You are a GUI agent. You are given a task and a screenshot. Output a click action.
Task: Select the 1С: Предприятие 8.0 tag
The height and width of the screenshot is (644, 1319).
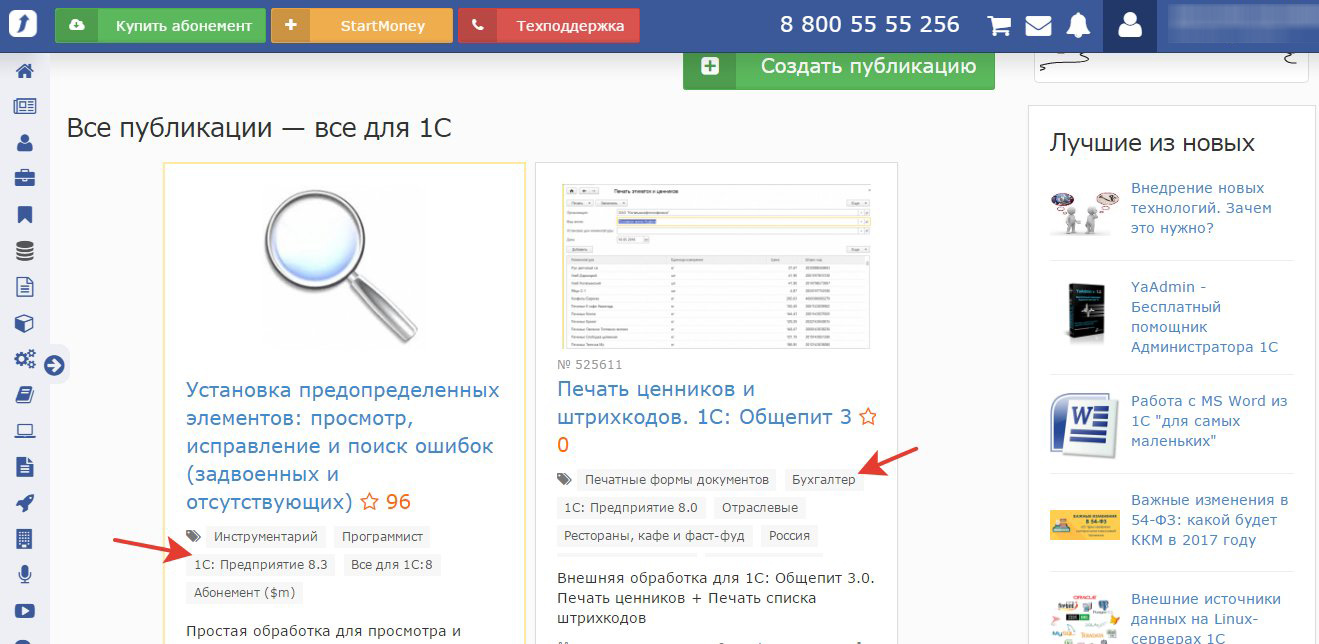pyautogui.click(x=631, y=508)
